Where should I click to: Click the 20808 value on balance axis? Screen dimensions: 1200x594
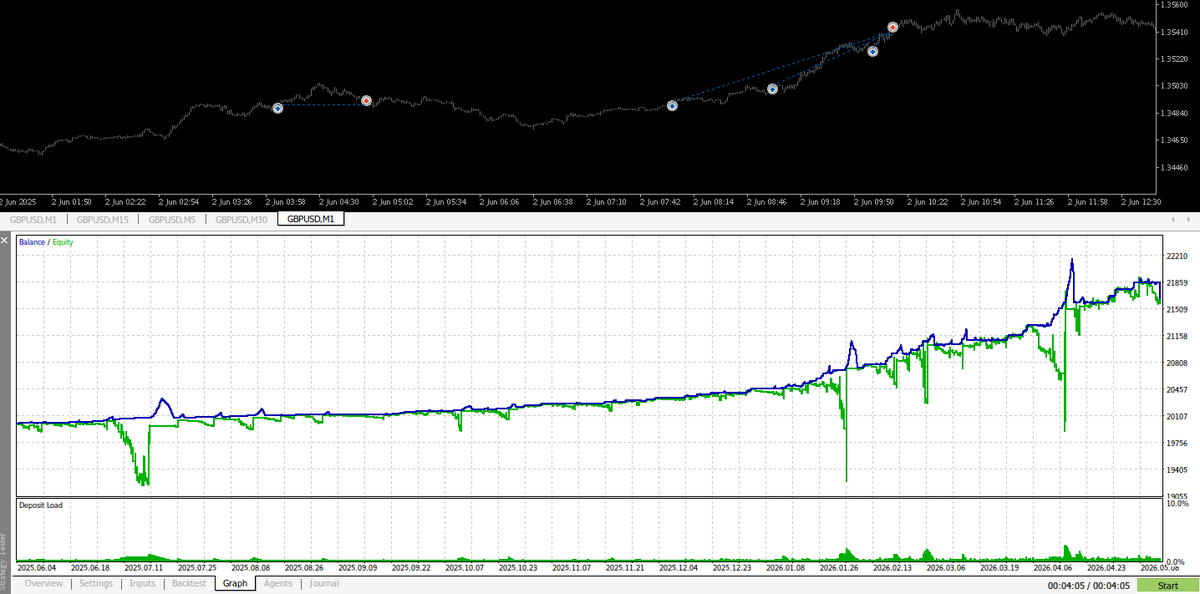point(1176,364)
